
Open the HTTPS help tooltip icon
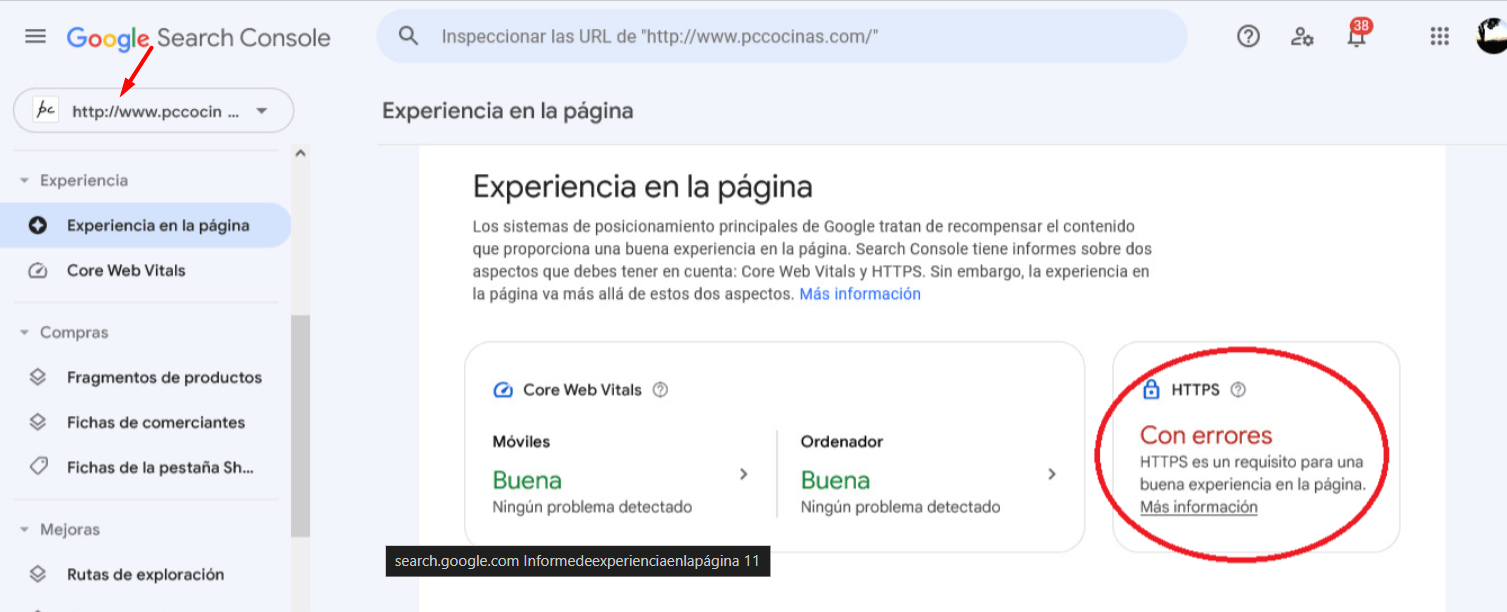tap(1238, 390)
